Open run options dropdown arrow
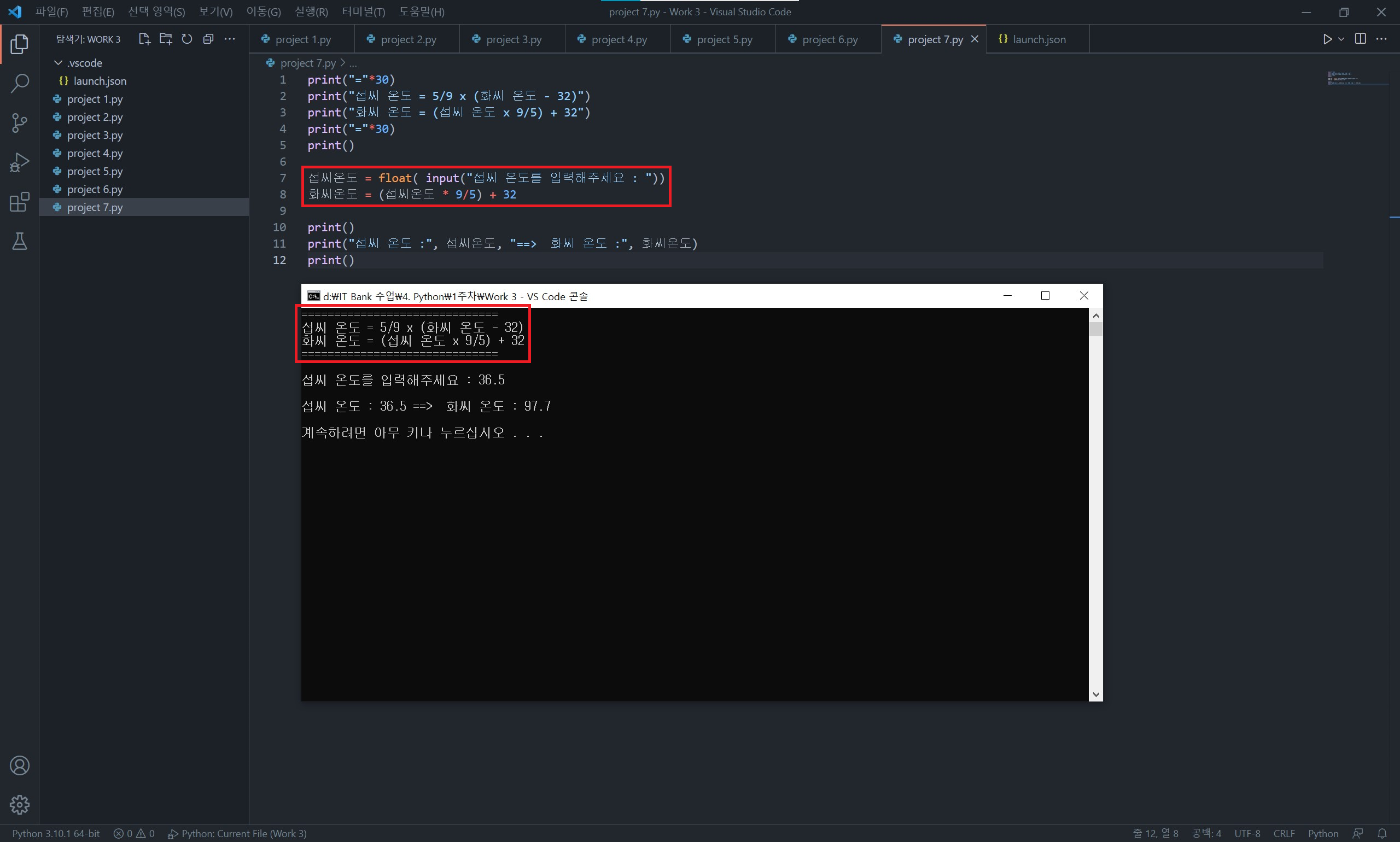The width and height of the screenshot is (1400, 842). point(1341,39)
